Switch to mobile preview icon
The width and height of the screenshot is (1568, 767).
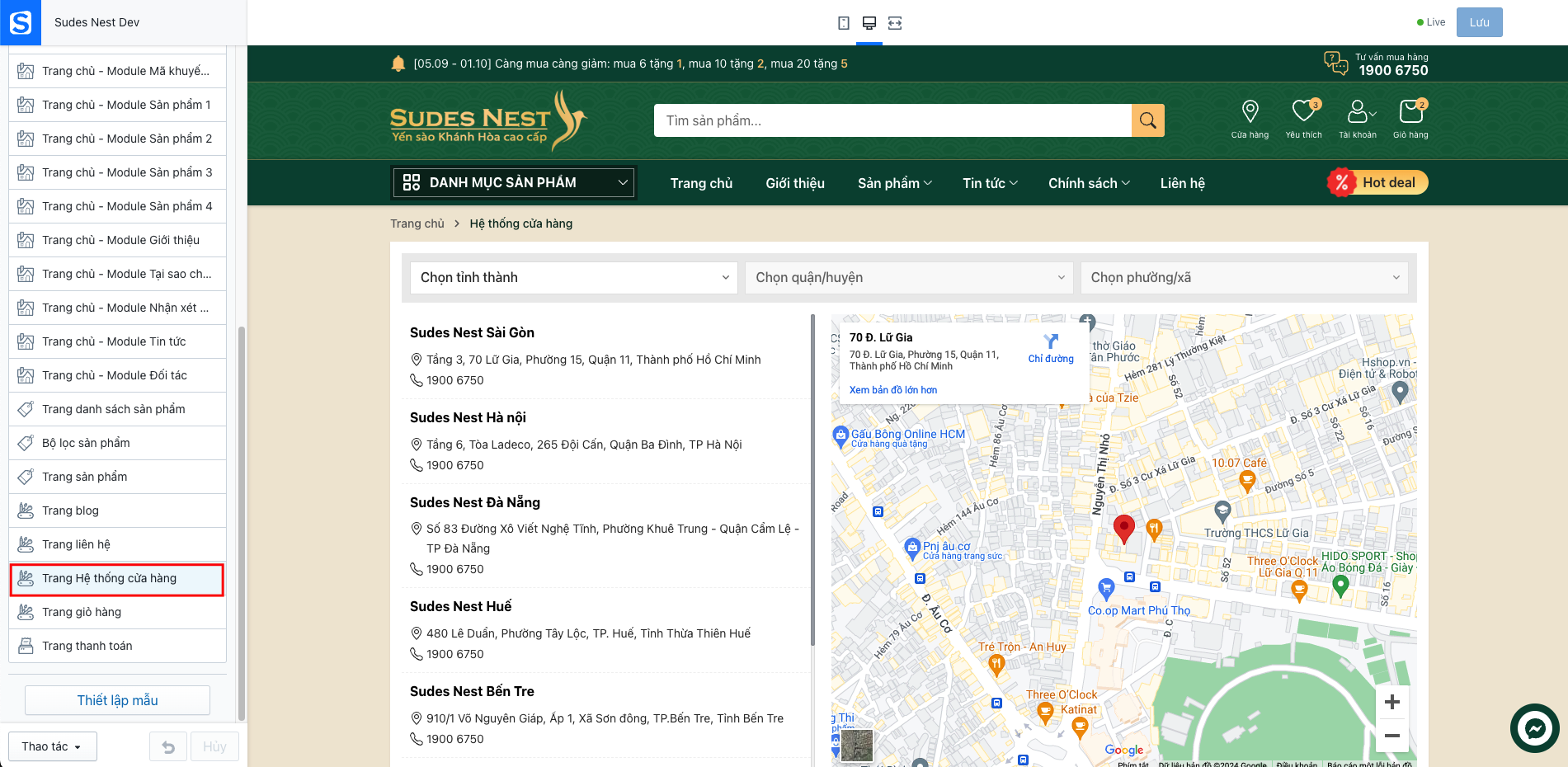point(844,23)
